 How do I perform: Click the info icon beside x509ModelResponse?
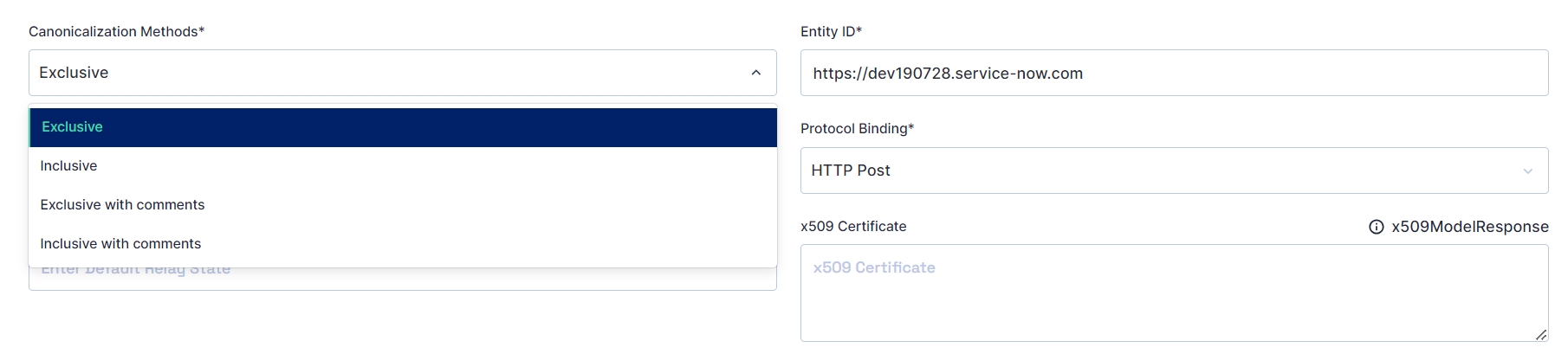(x=1376, y=227)
